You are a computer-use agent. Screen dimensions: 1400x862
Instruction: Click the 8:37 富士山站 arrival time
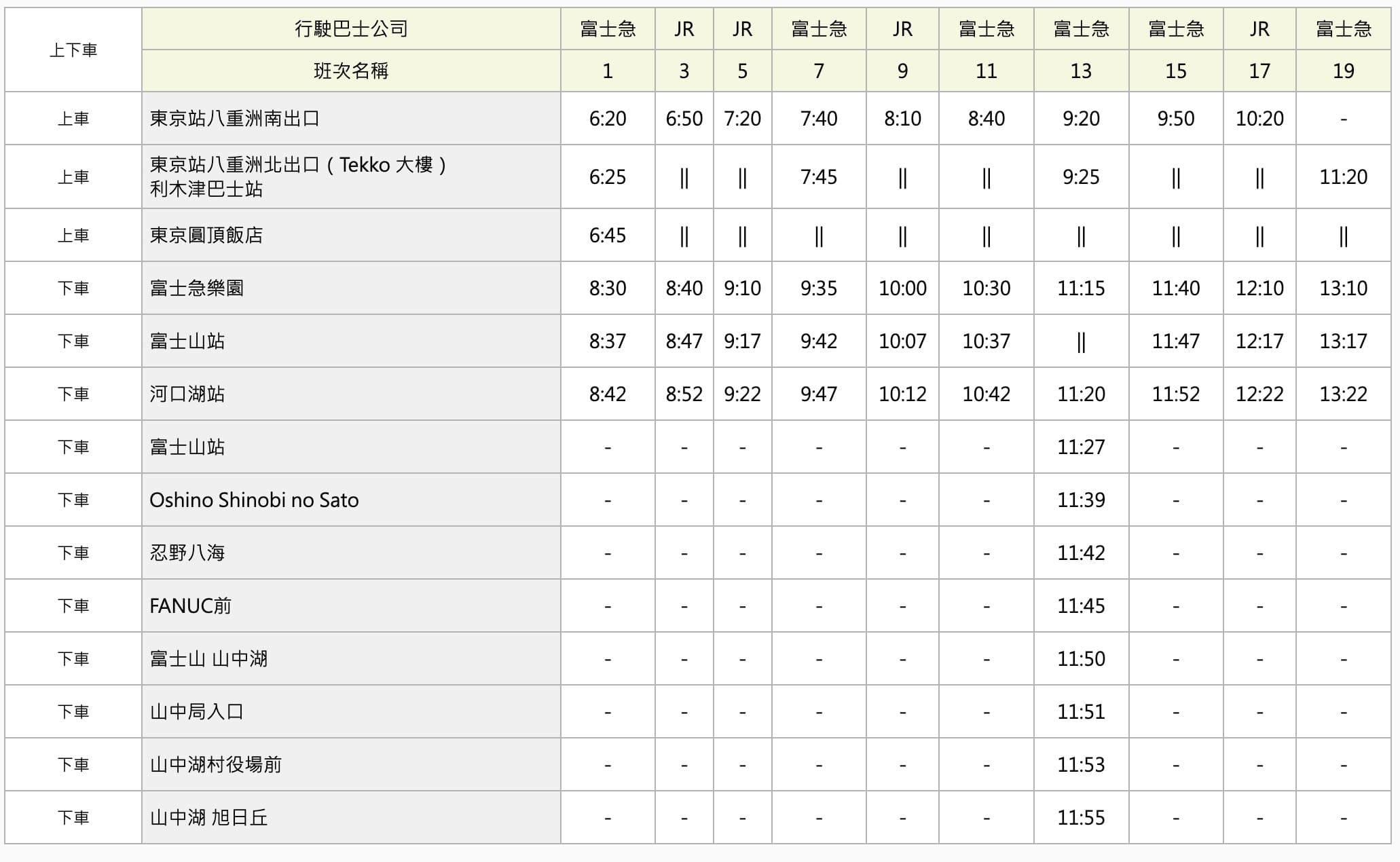(608, 341)
